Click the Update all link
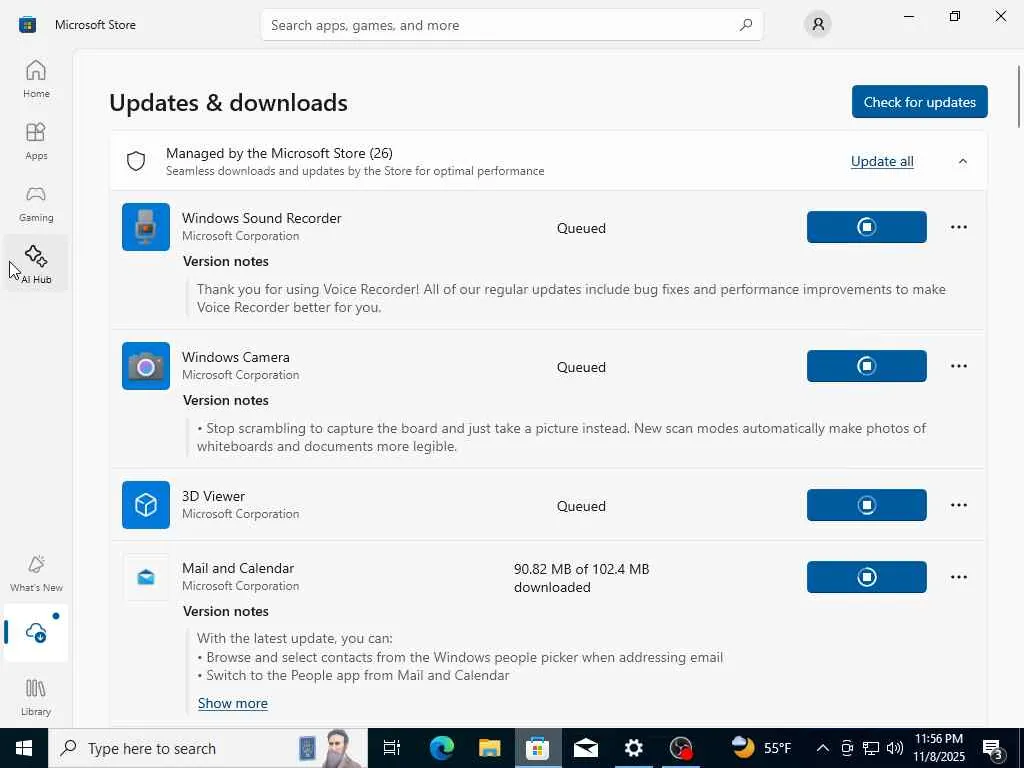Screen dimensions: 1024x768 (x=882, y=161)
